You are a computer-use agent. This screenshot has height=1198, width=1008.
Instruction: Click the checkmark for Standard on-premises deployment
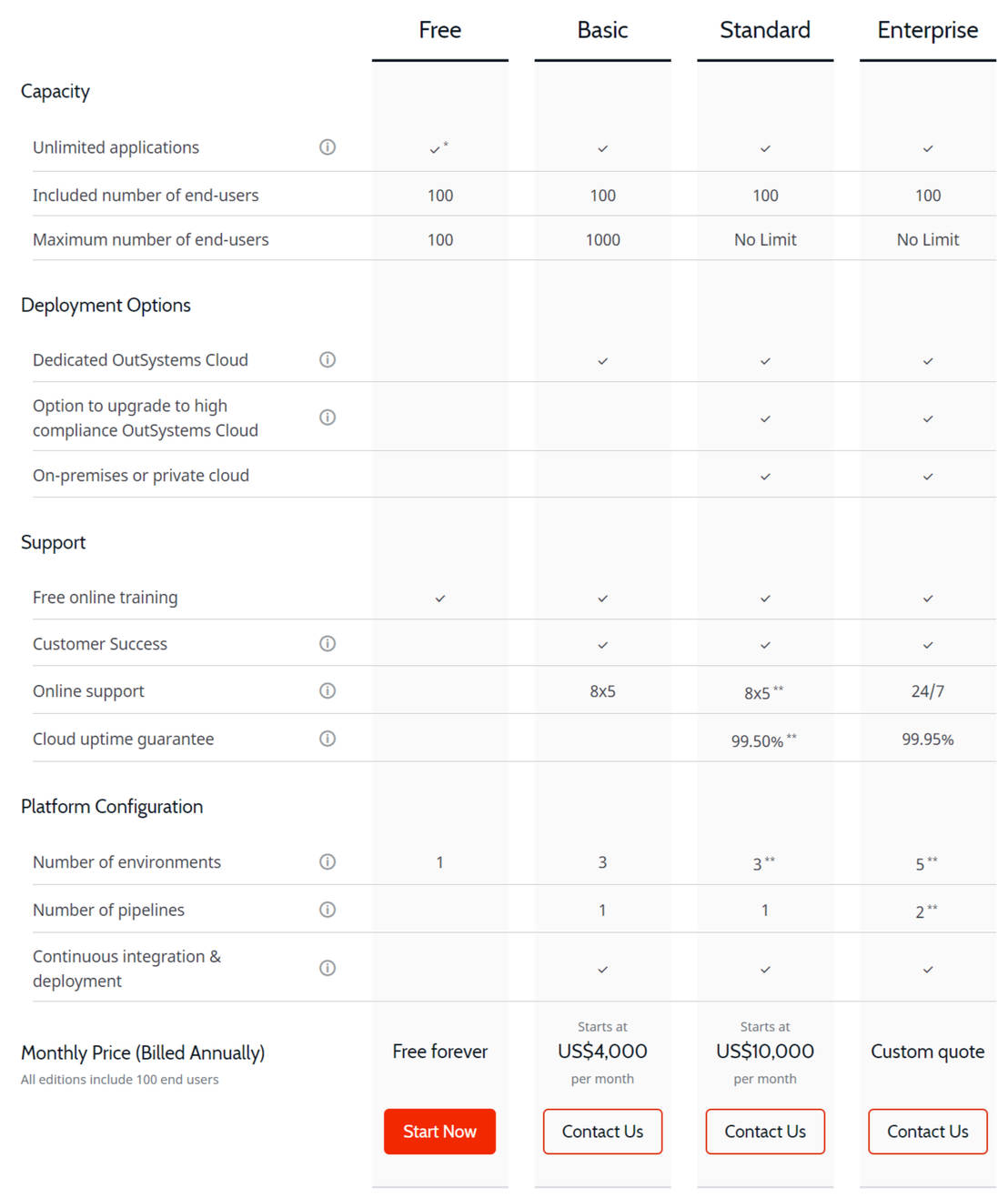pos(764,475)
